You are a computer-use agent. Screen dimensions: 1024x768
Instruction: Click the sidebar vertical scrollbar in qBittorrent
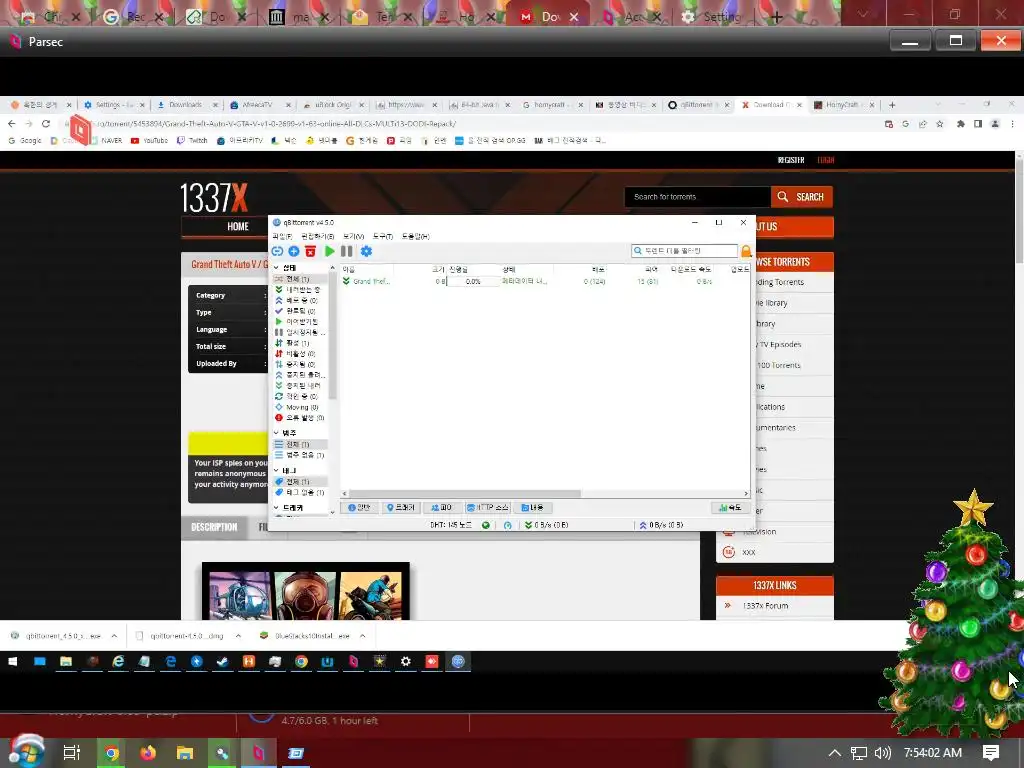[x=332, y=334]
